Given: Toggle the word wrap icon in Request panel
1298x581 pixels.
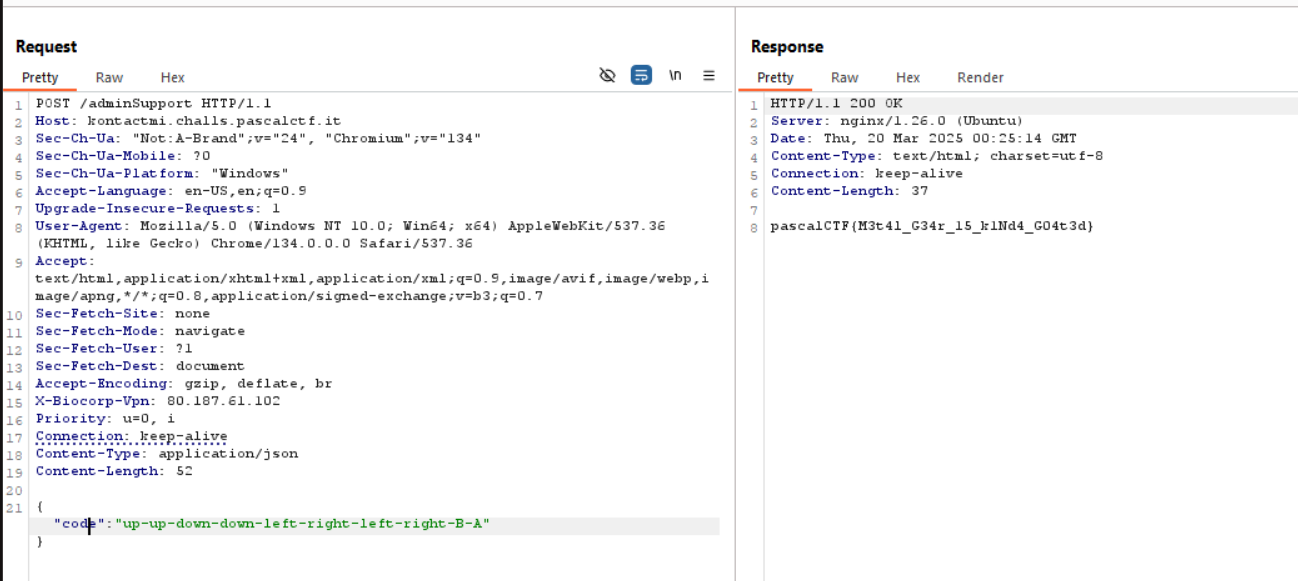Looking at the screenshot, I should click(642, 76).
